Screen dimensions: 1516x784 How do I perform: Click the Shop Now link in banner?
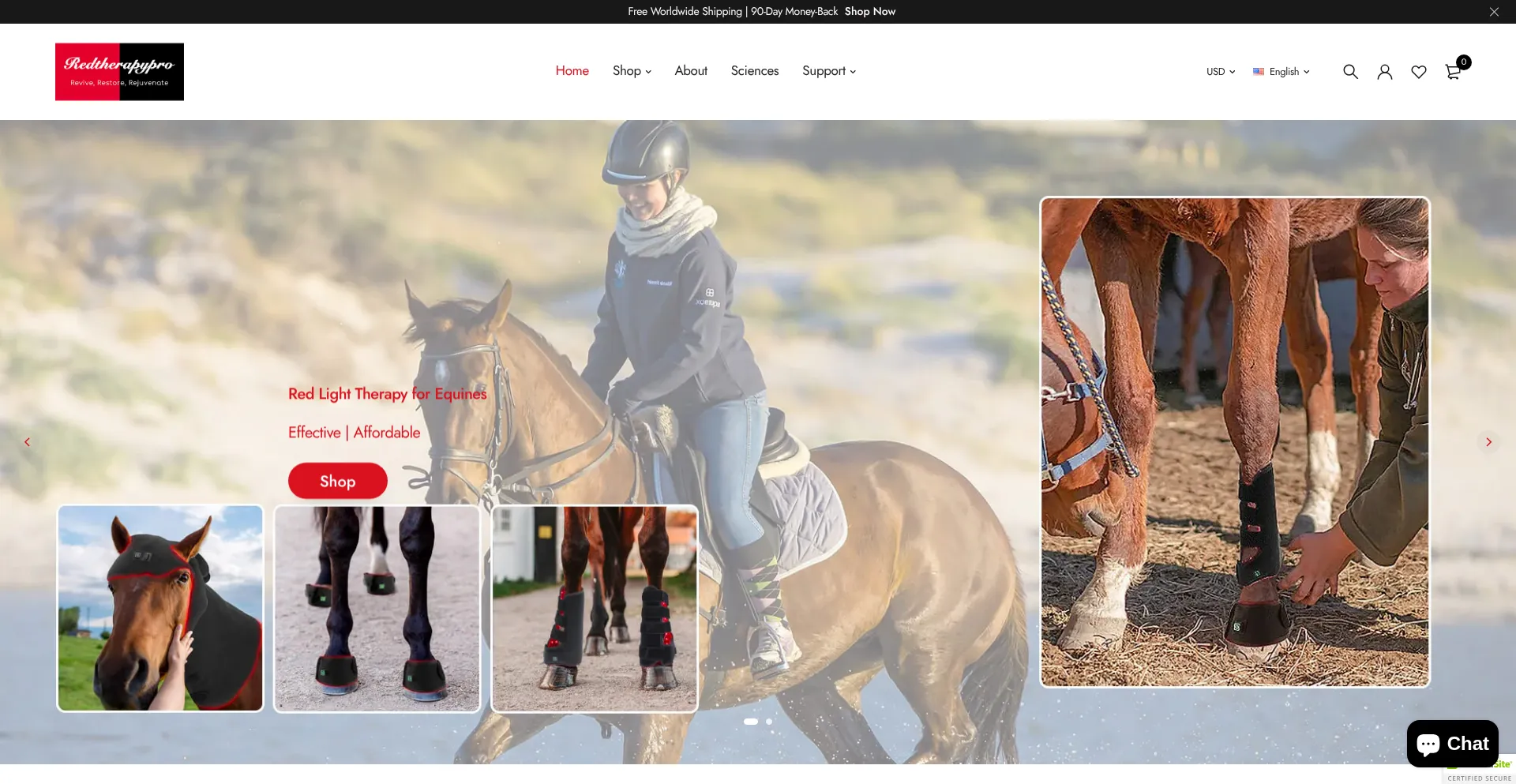(x=869, y=12)
